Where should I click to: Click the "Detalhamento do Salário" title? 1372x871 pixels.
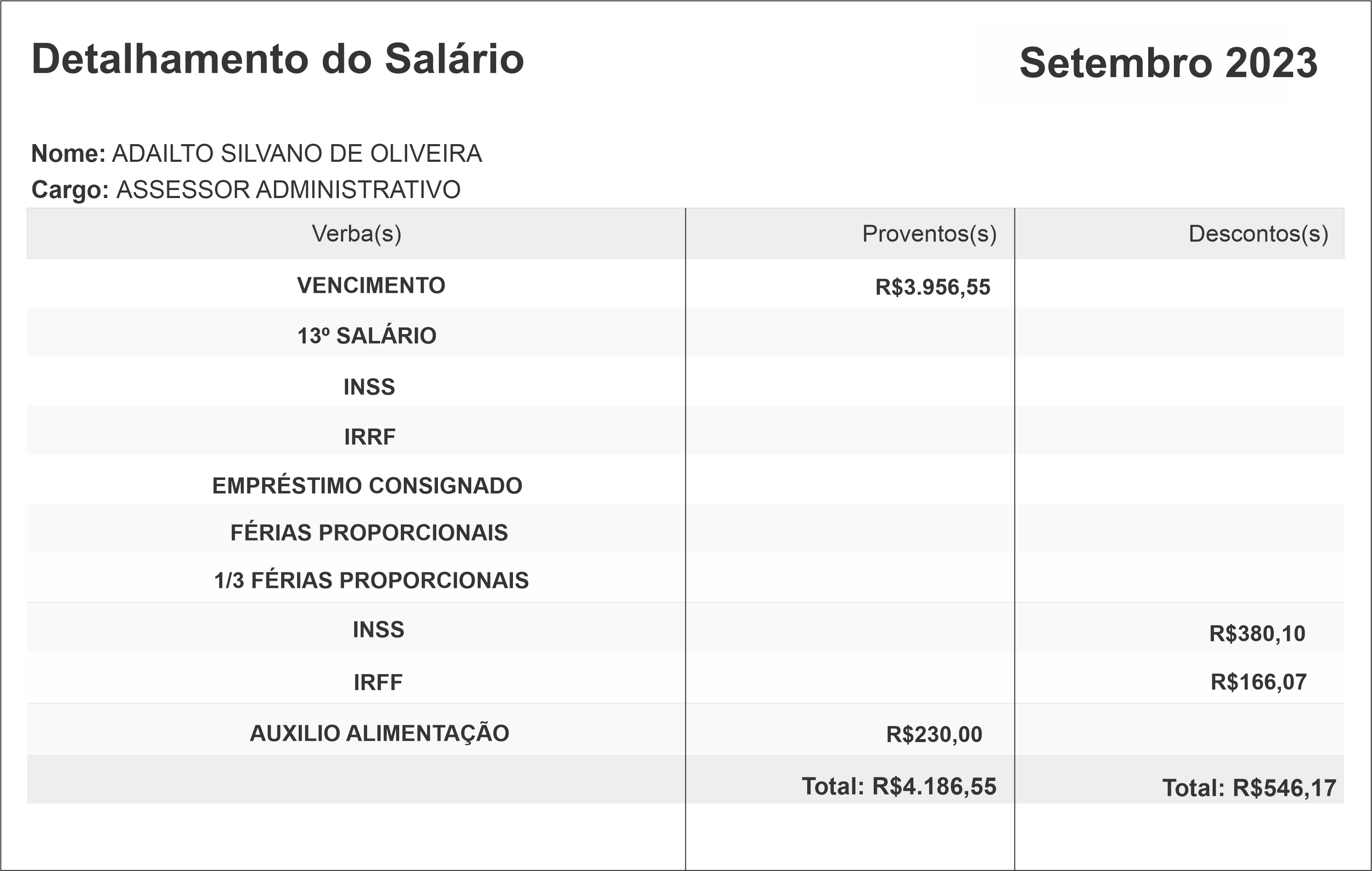(x=277, y=59)
